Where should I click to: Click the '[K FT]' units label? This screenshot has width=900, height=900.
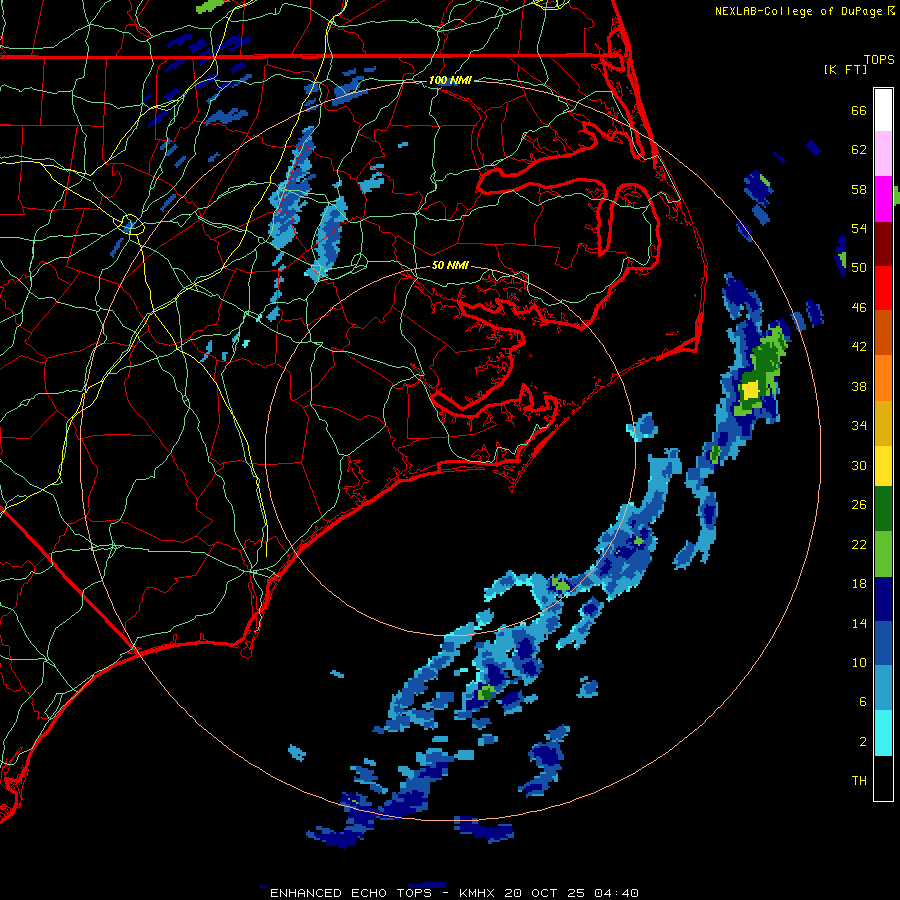845,69
